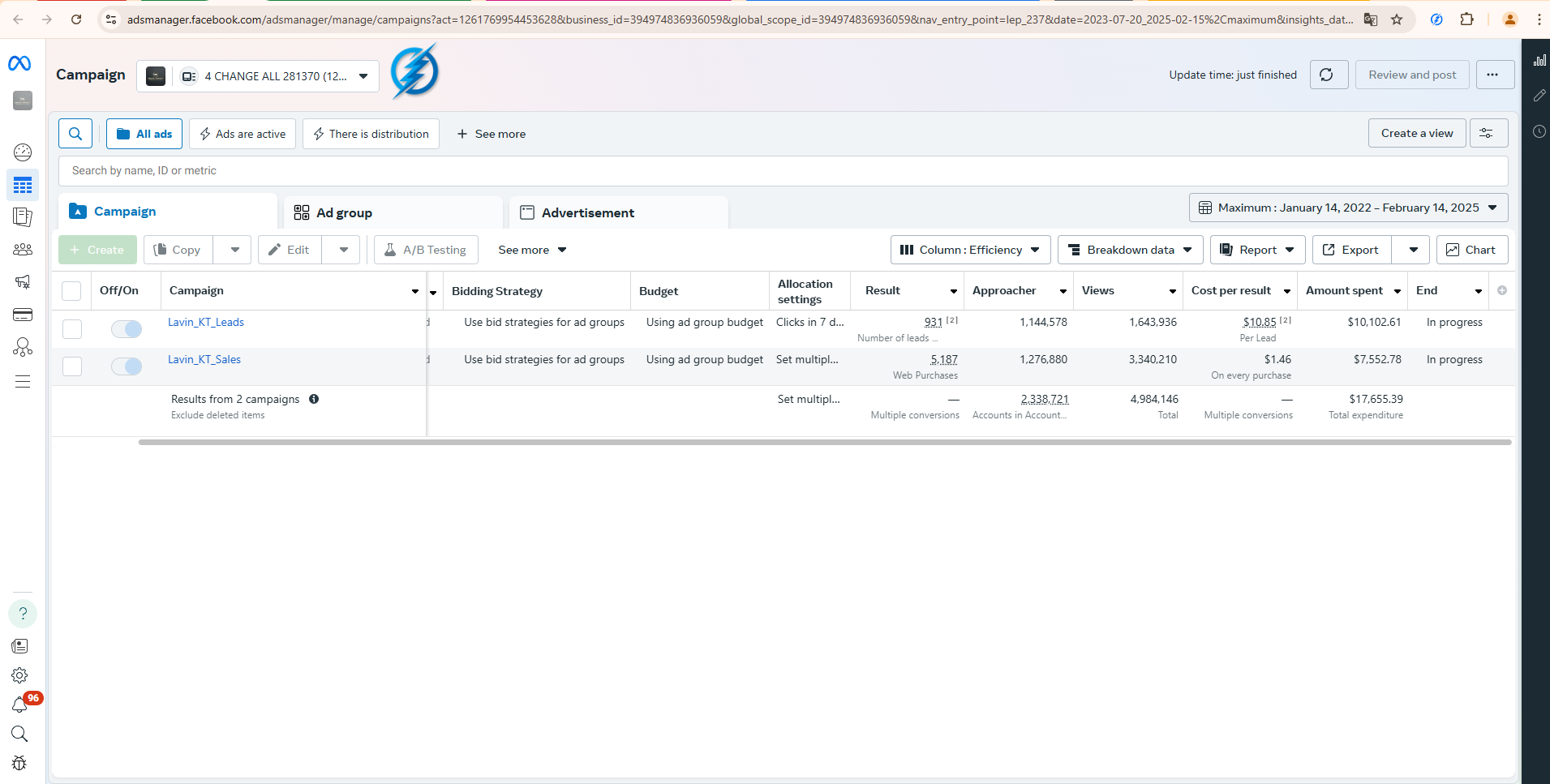Viewport: 1550px width, 784px height.
Task: Open the right panel edit pencil icon
Action: tap(1539, 96)
